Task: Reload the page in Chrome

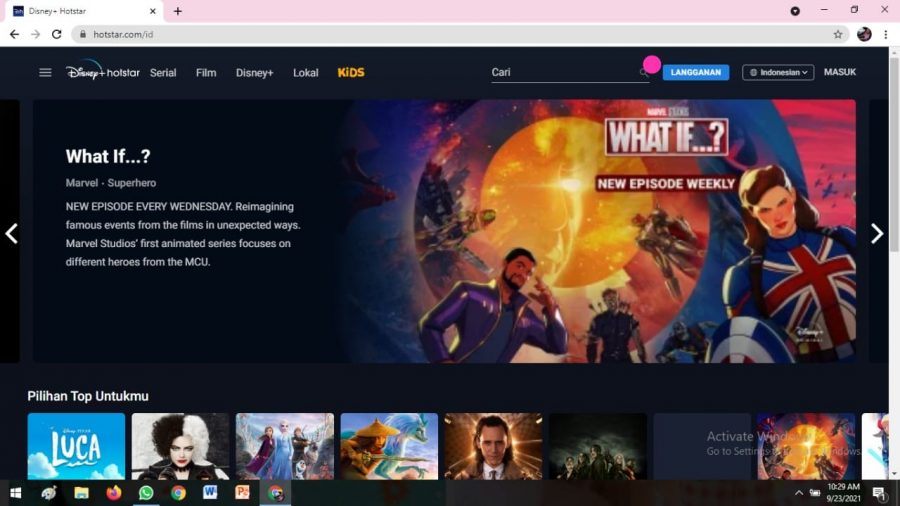Action: tap(56, 34)
